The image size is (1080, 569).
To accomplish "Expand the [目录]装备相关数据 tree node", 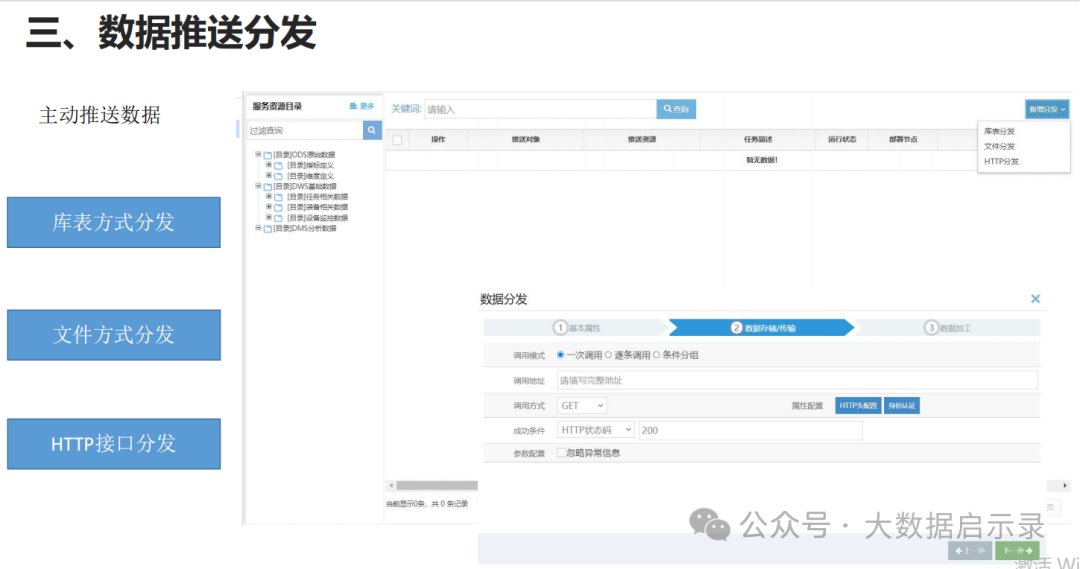I will tap(269, 207).
